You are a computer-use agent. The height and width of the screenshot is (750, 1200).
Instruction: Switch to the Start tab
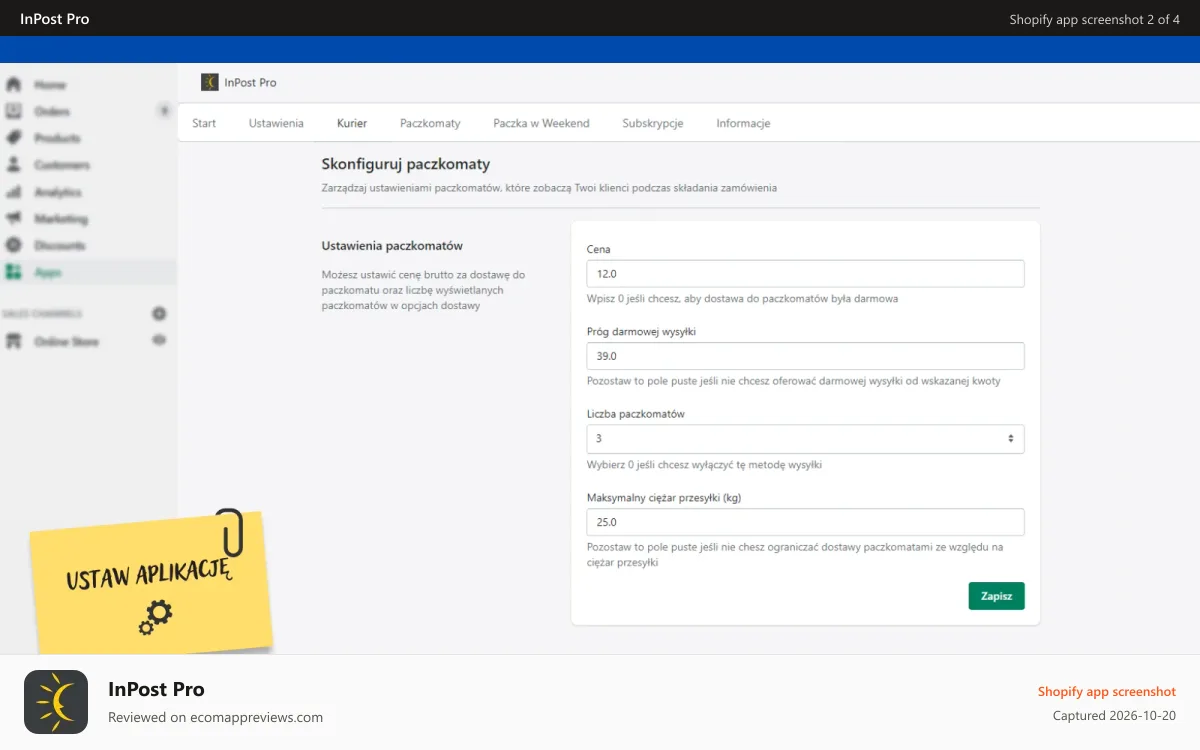(x=204, y=123)
